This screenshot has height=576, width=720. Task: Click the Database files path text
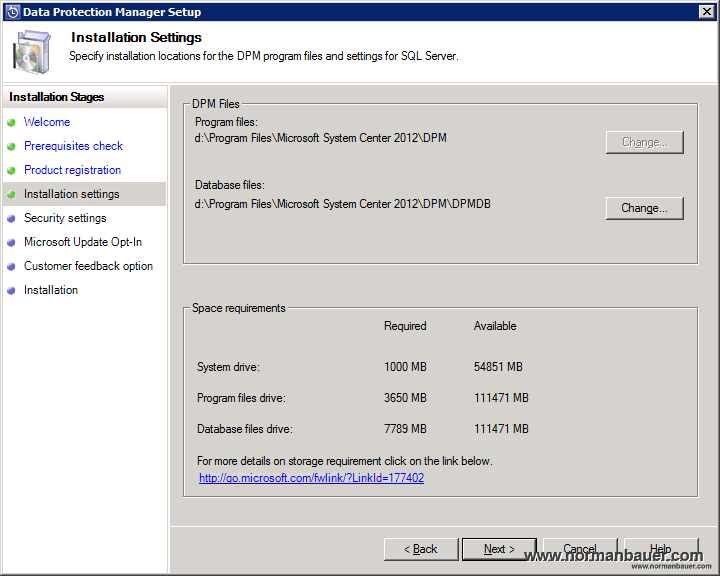click(343, 204)
